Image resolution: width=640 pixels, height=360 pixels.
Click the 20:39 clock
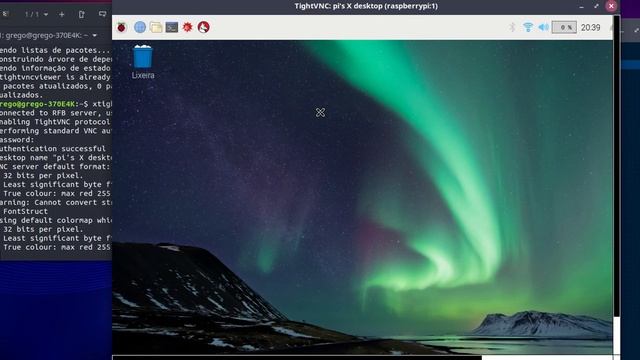[591, 27]
